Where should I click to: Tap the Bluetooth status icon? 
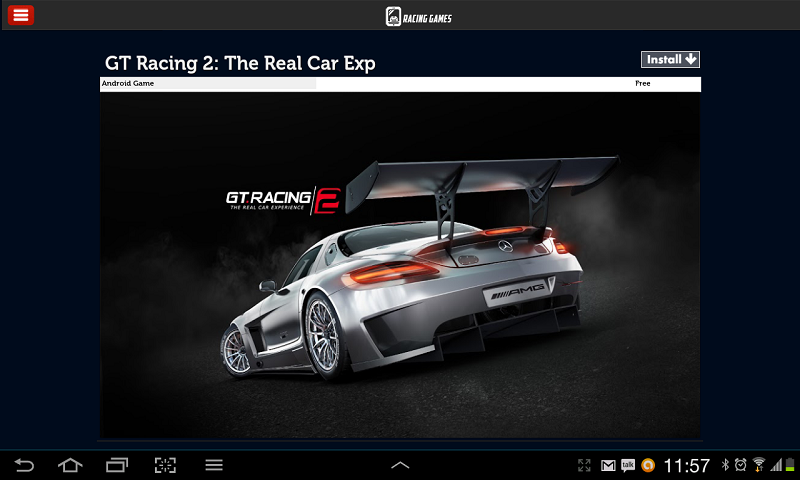725,465
